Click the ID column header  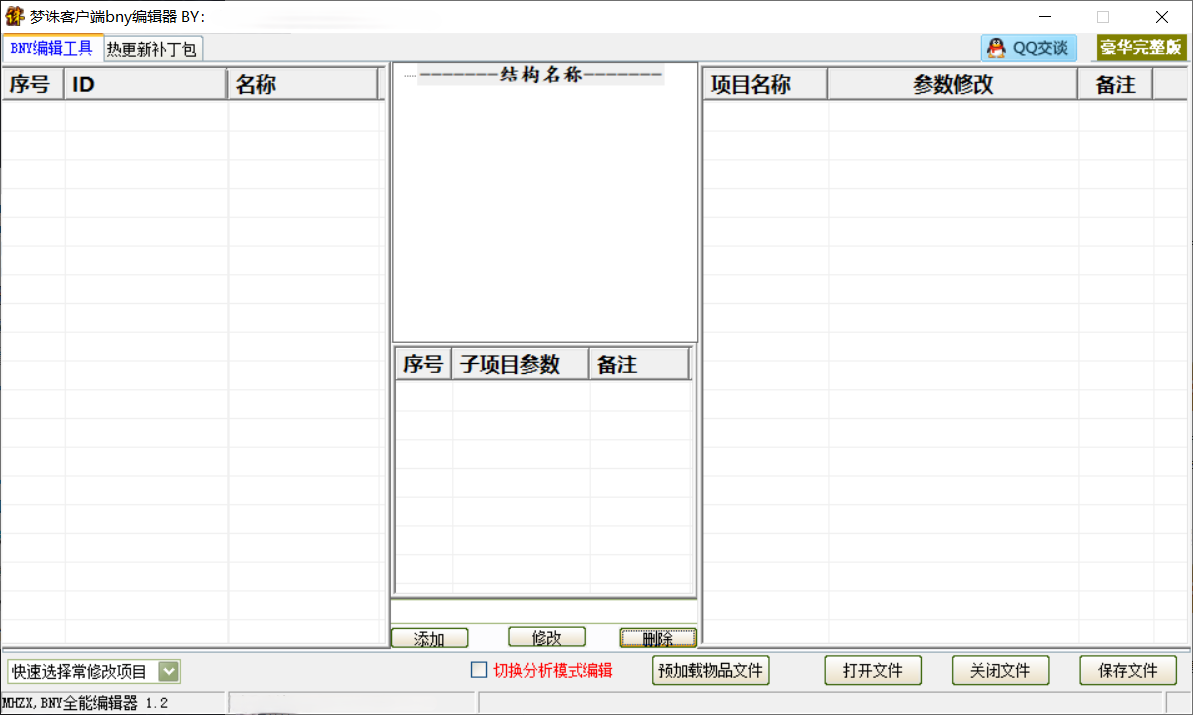point(146,85)
